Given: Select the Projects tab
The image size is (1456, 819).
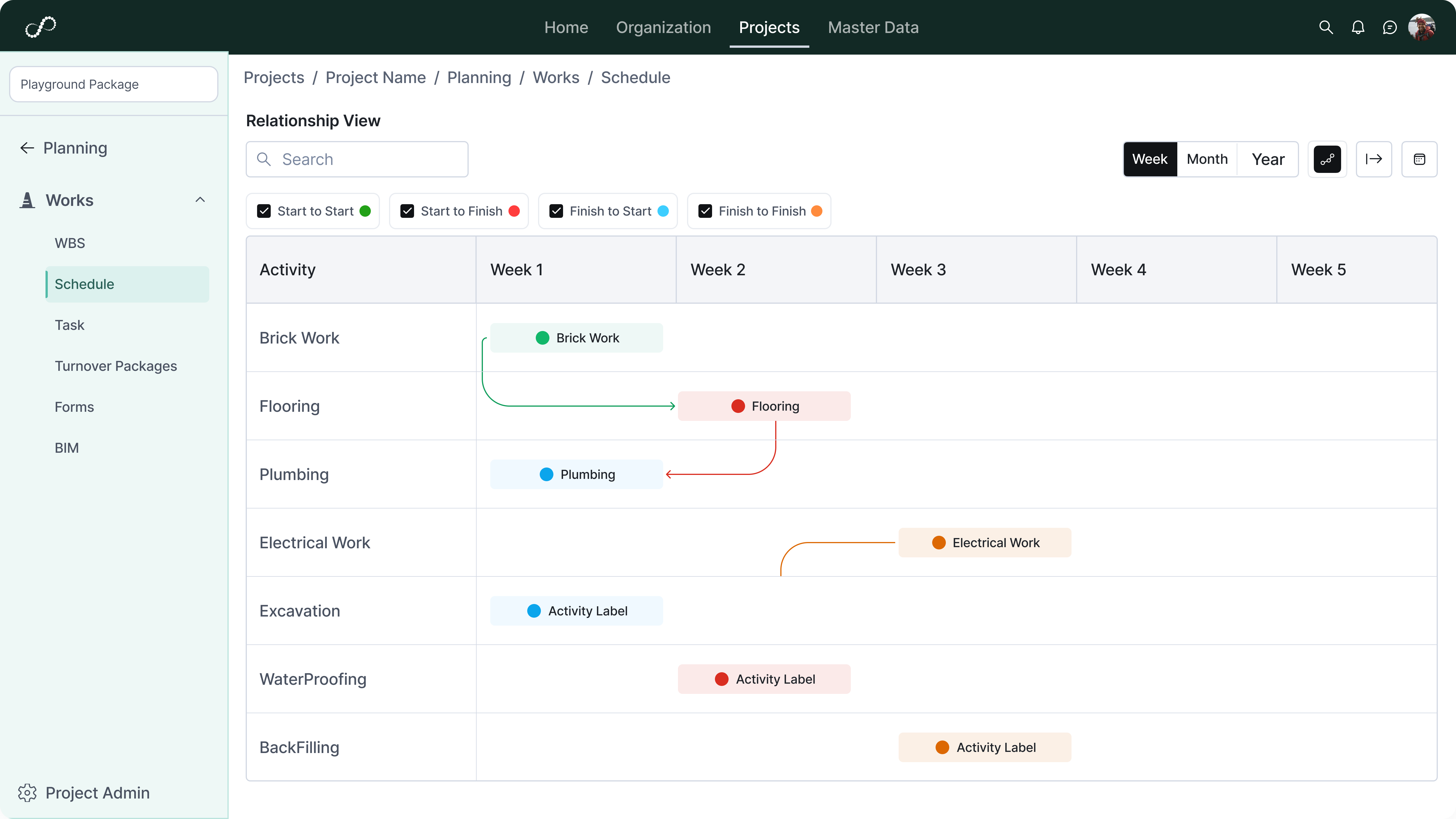Looking at the screenshot, I should pos(769,27).
